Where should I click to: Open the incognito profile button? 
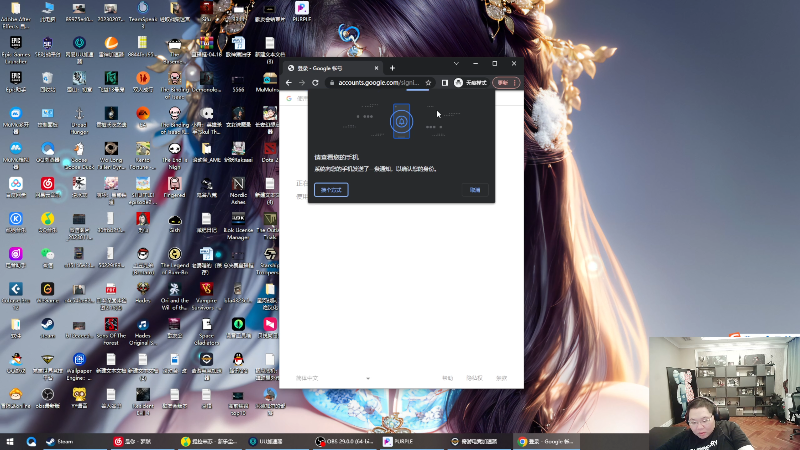tap(470, 83)
